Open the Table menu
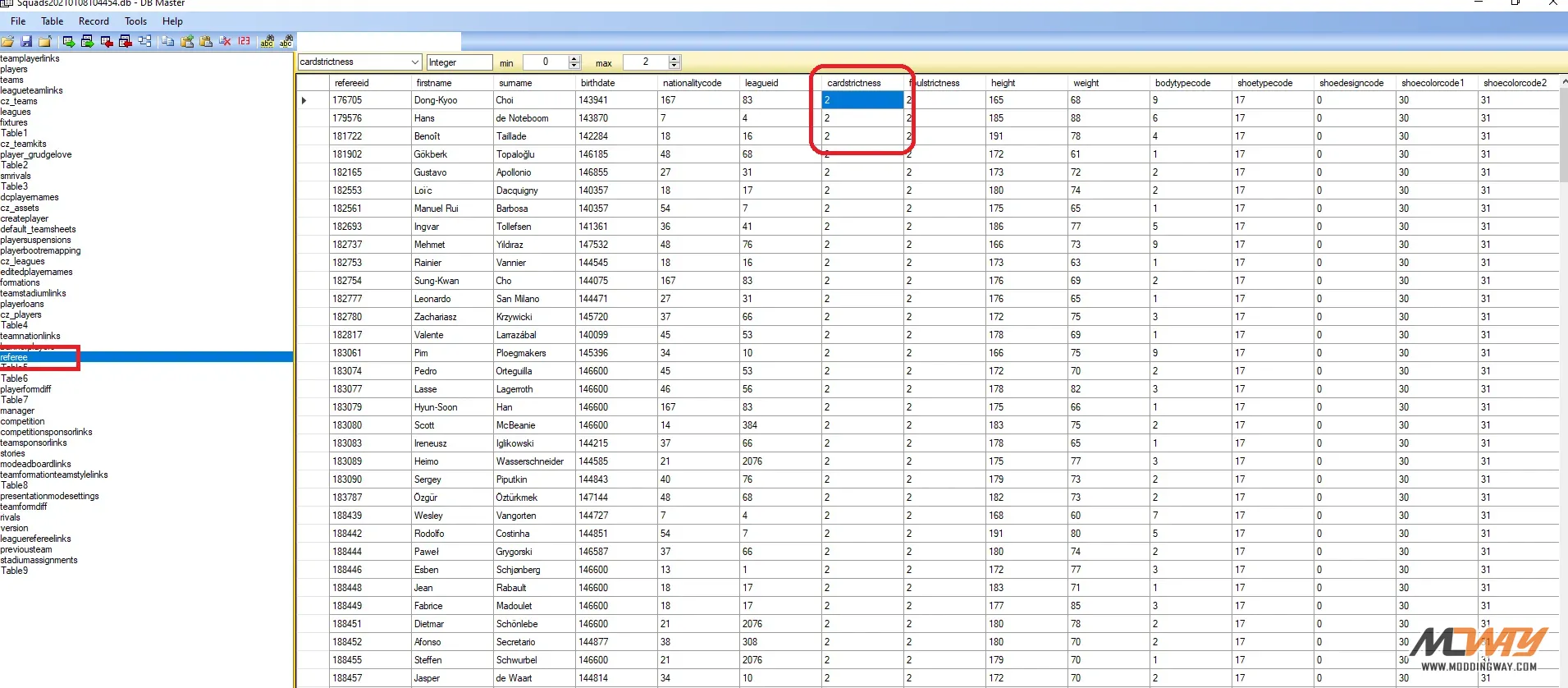 (52, 21)
